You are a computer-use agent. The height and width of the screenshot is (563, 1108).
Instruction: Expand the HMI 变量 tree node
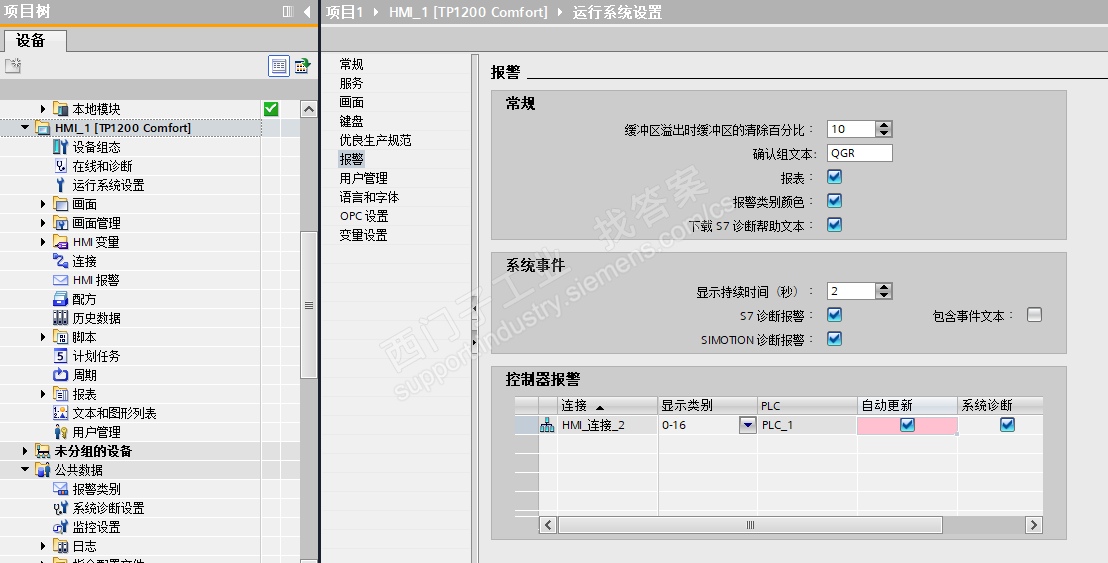click(x=43, y=242)
